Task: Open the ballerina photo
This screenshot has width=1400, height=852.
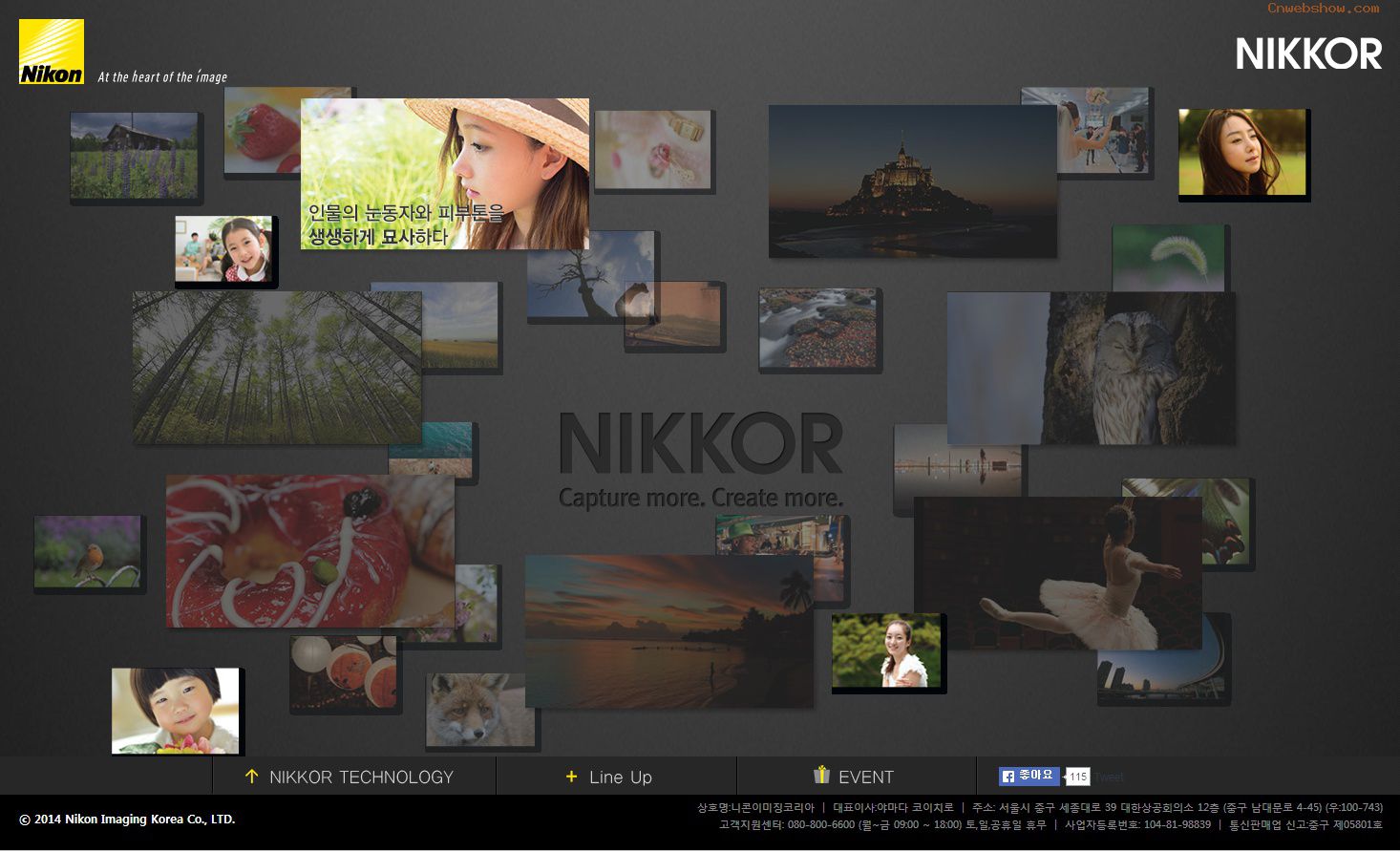Action: tap(1058, 573)
